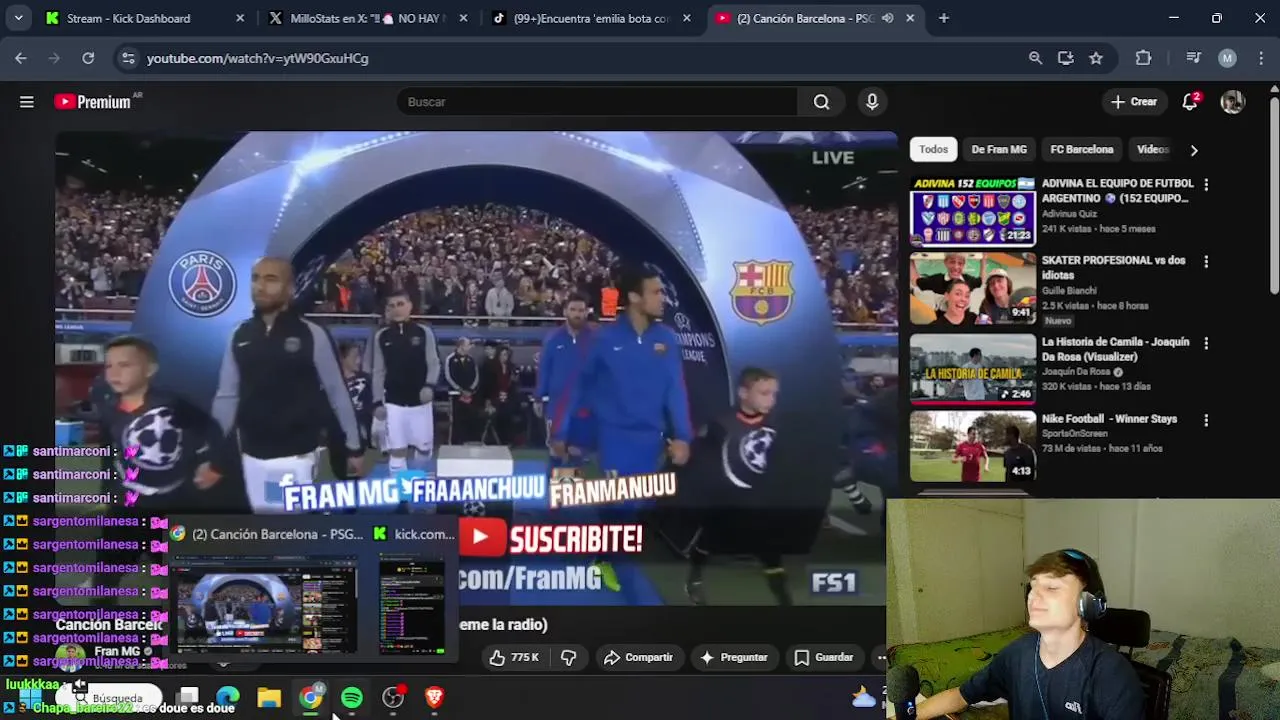Open options menu for Nike Football video

coord(1206,420)
